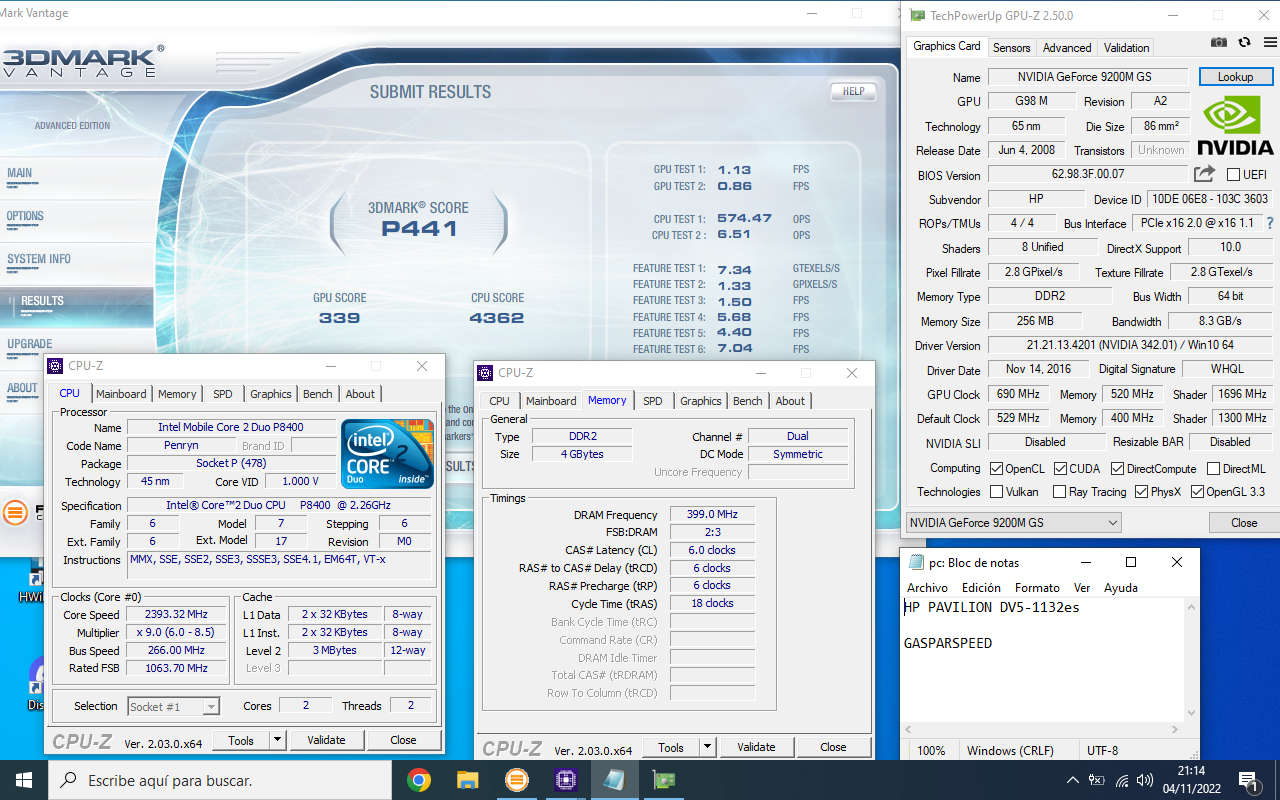Open File Explorer from taskbar
The height and width of the screenshot is (800, 1280).
coord(467,780)
